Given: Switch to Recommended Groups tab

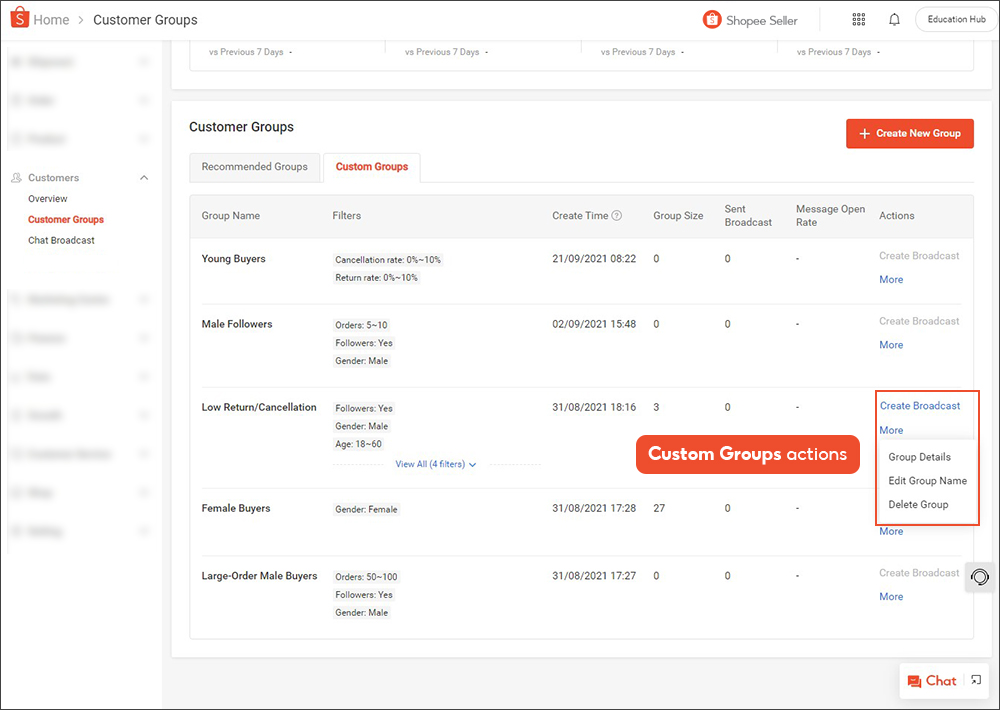Looking at the screenshot, I should tap(255, 167).
